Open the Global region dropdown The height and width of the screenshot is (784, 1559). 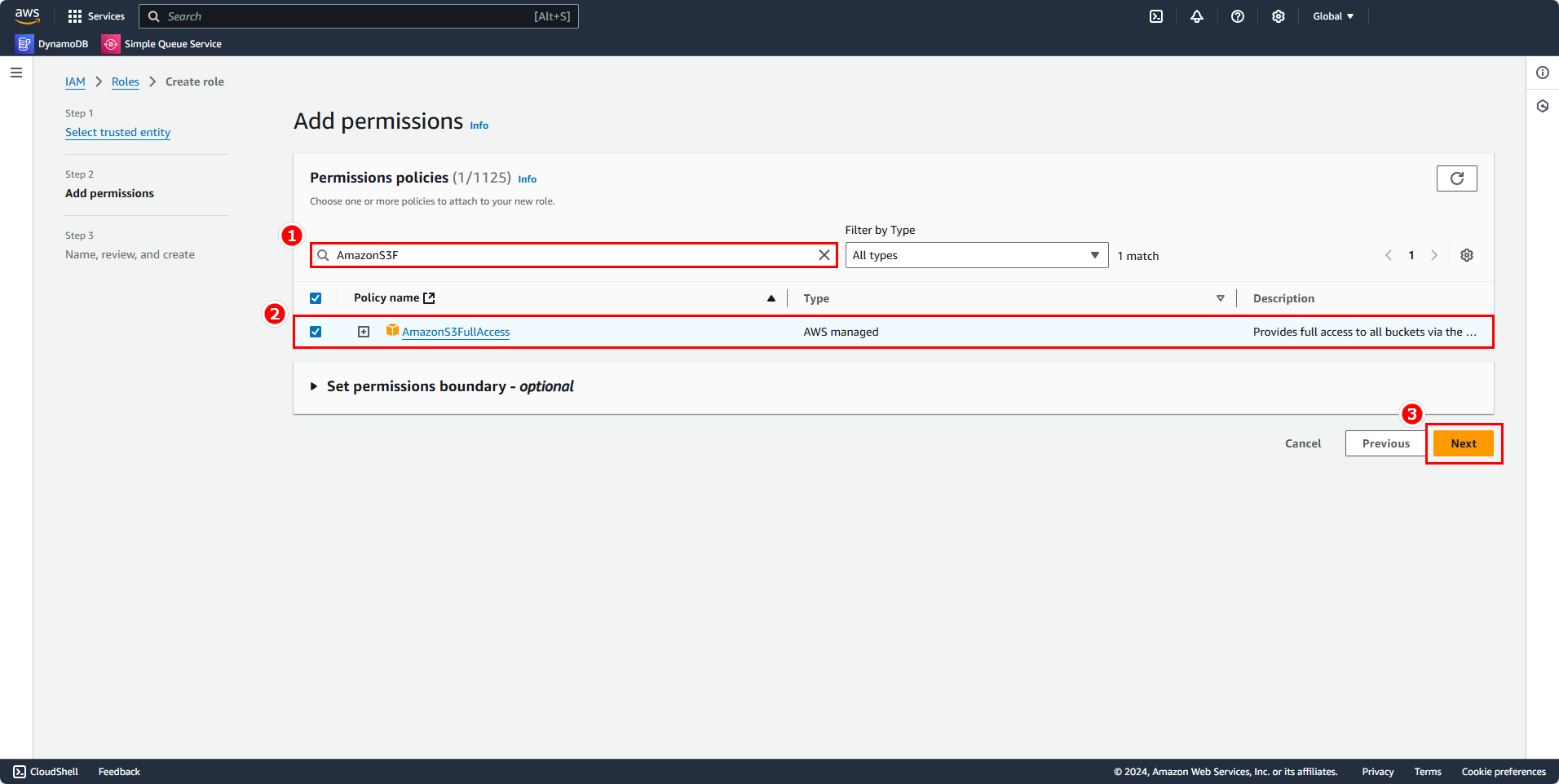point(1333,16)
